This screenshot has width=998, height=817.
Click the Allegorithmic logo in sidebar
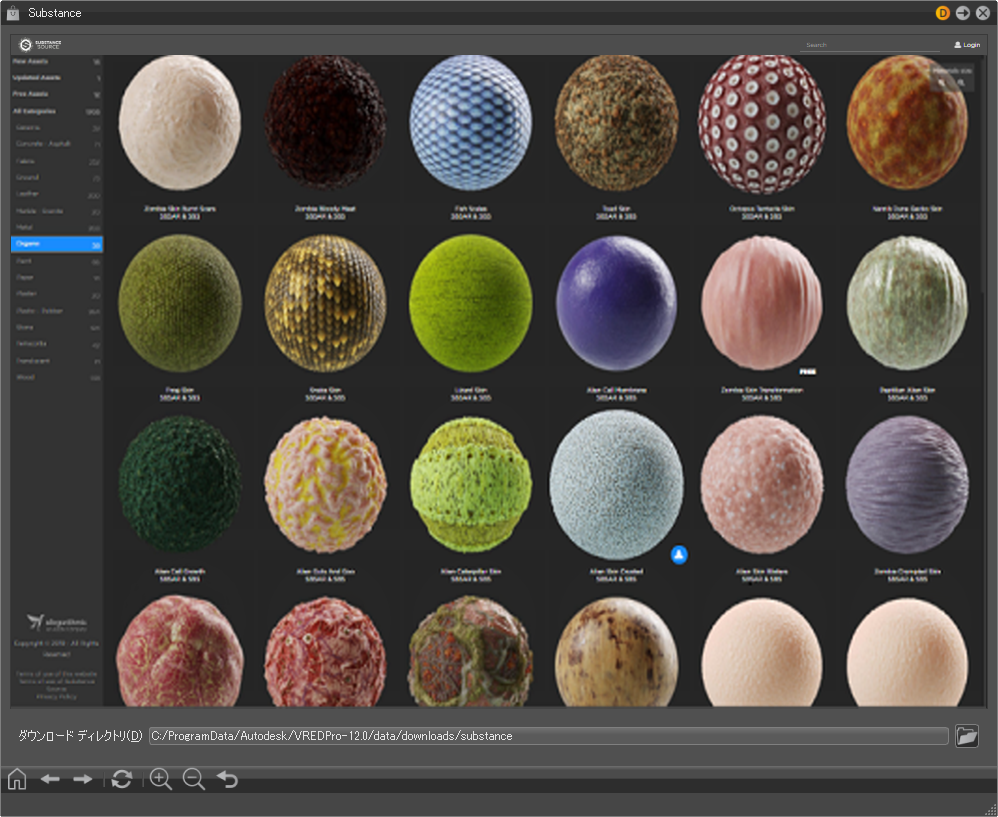(57, 622)
